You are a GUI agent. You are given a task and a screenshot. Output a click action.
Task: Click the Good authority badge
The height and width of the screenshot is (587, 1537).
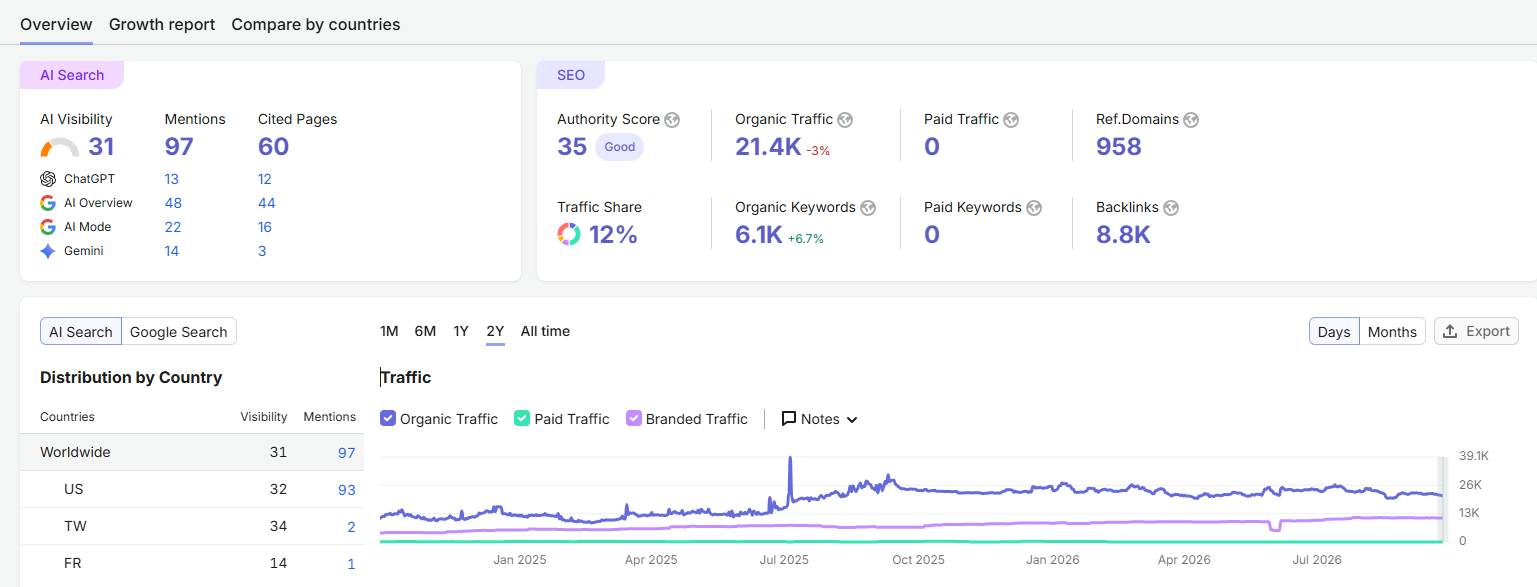pyautogui.click(x=619, y=147)
